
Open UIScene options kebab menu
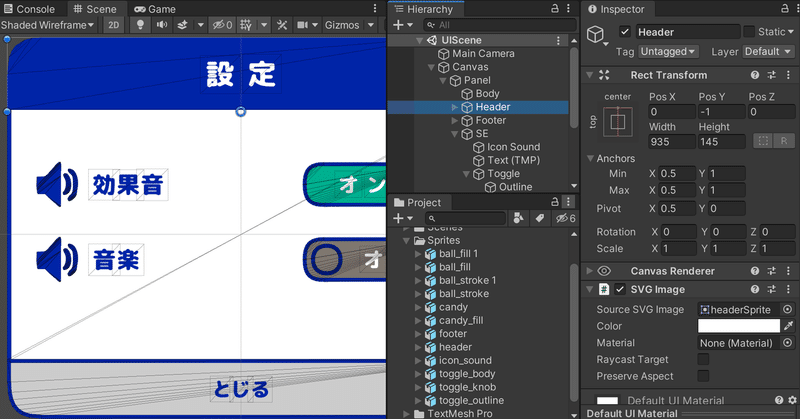click(558, 40)
